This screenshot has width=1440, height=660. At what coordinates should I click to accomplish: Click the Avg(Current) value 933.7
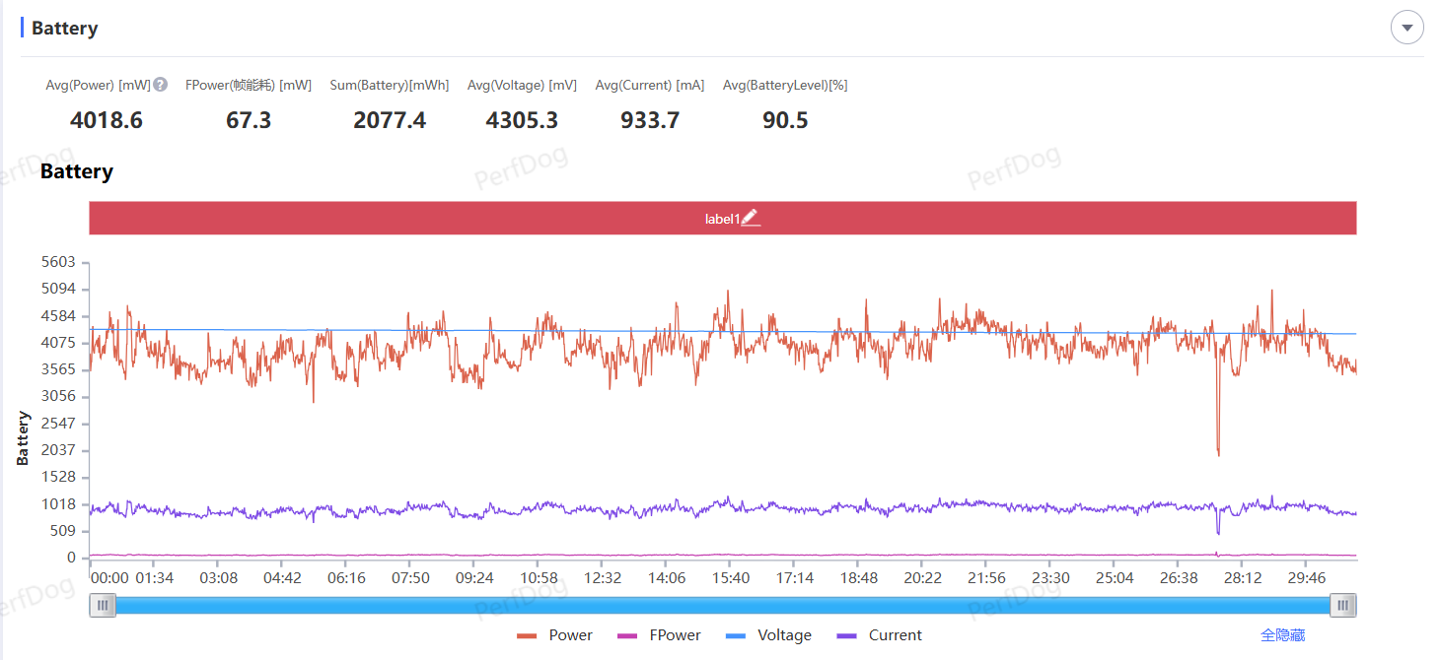click(649, 121)
